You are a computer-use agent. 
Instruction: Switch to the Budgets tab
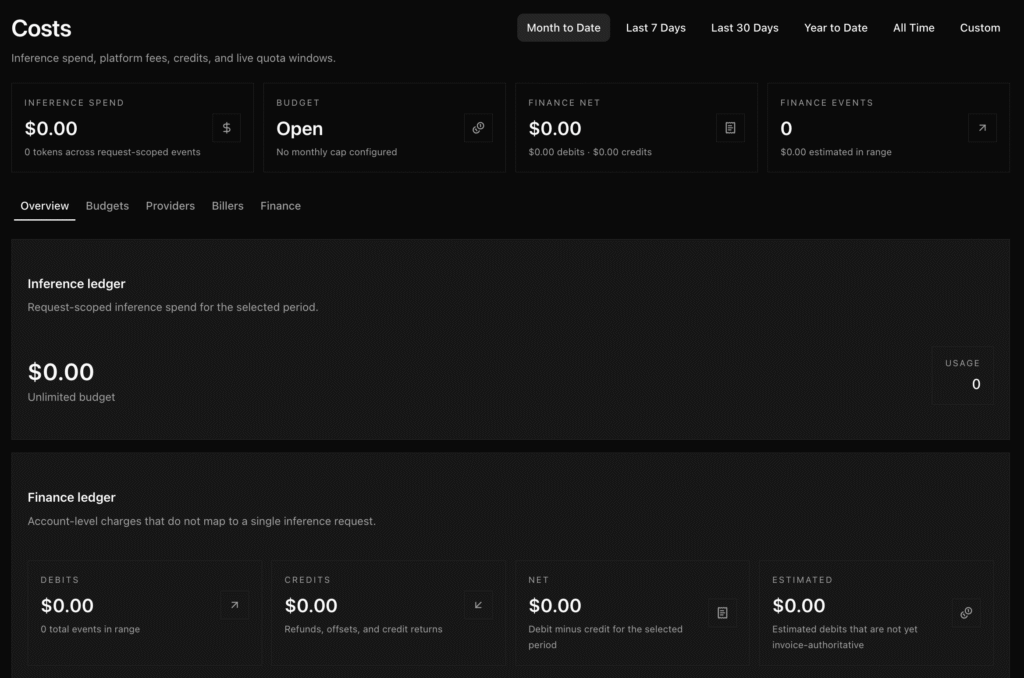click(107, 205)
